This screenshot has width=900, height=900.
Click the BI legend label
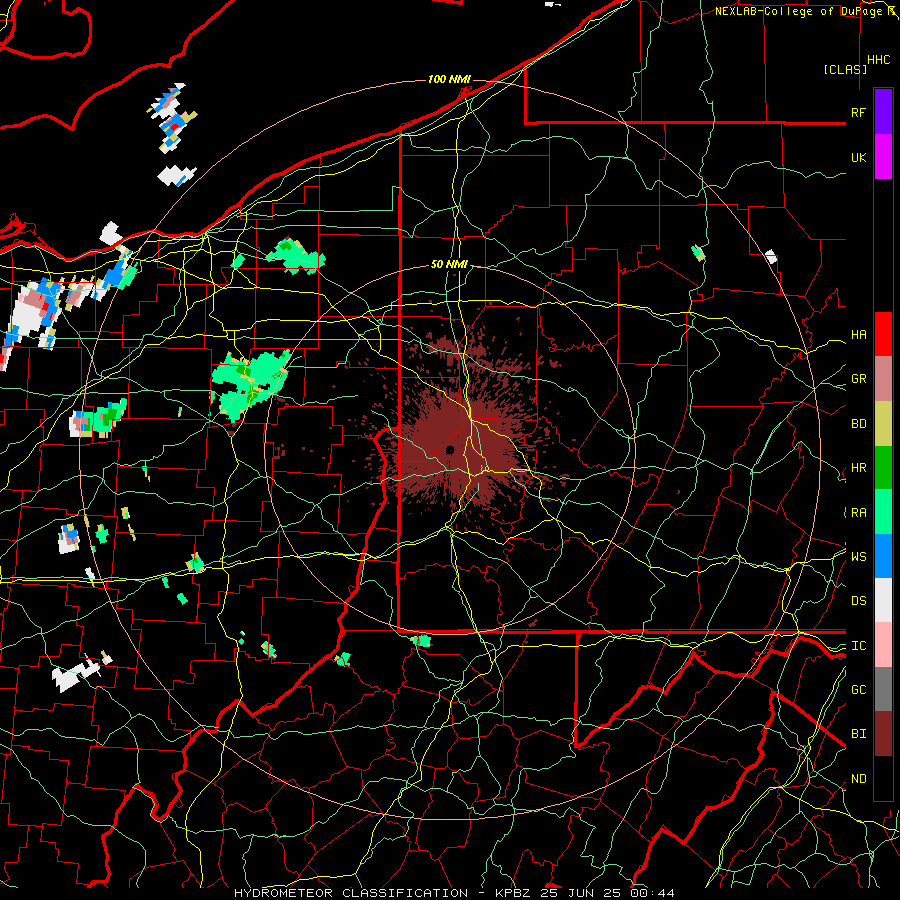pyautogui.click(x=858, y=734)
